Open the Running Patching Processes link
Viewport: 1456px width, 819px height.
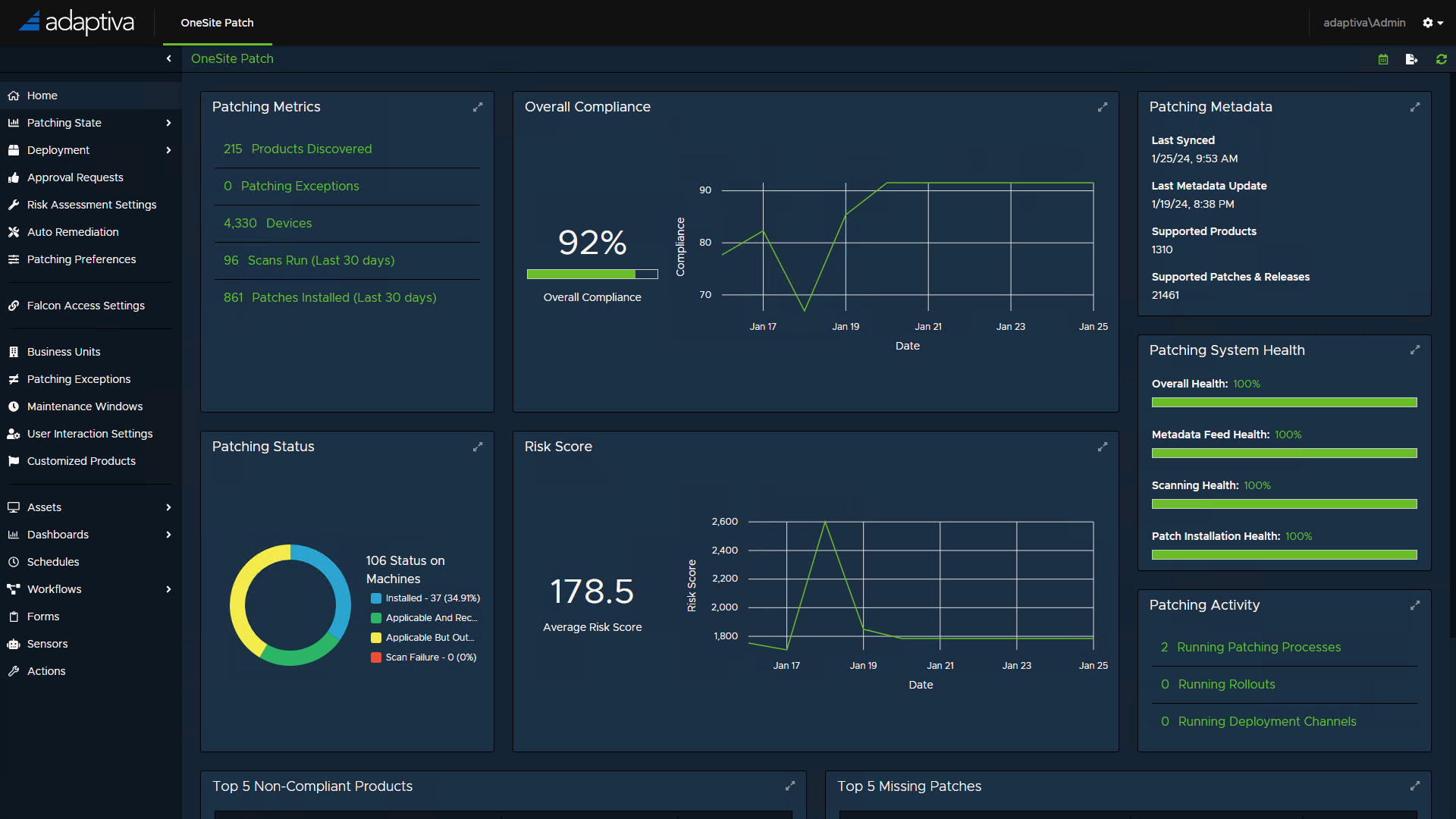pos(1258,647)
